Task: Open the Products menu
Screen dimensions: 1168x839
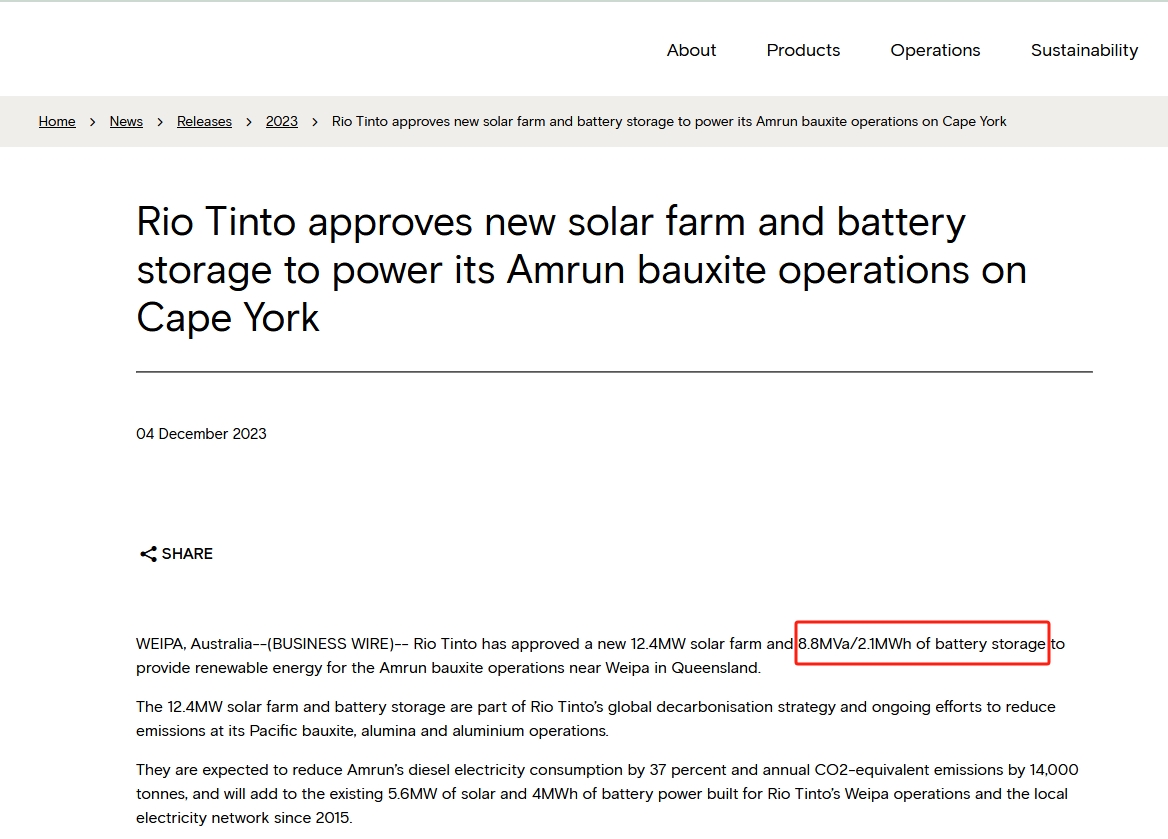Action: 803,50
